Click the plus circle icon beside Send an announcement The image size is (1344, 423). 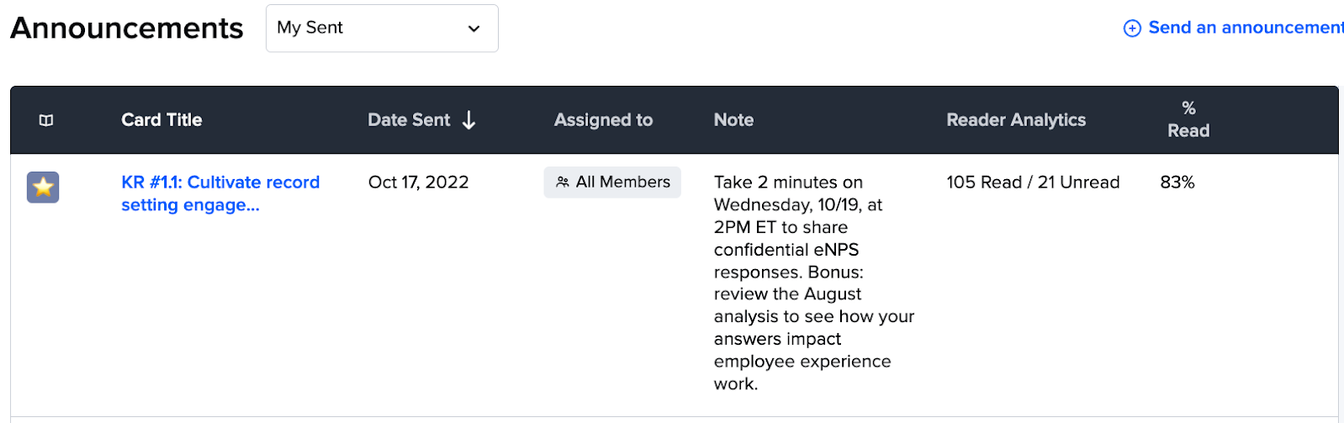pos(1132,29)
